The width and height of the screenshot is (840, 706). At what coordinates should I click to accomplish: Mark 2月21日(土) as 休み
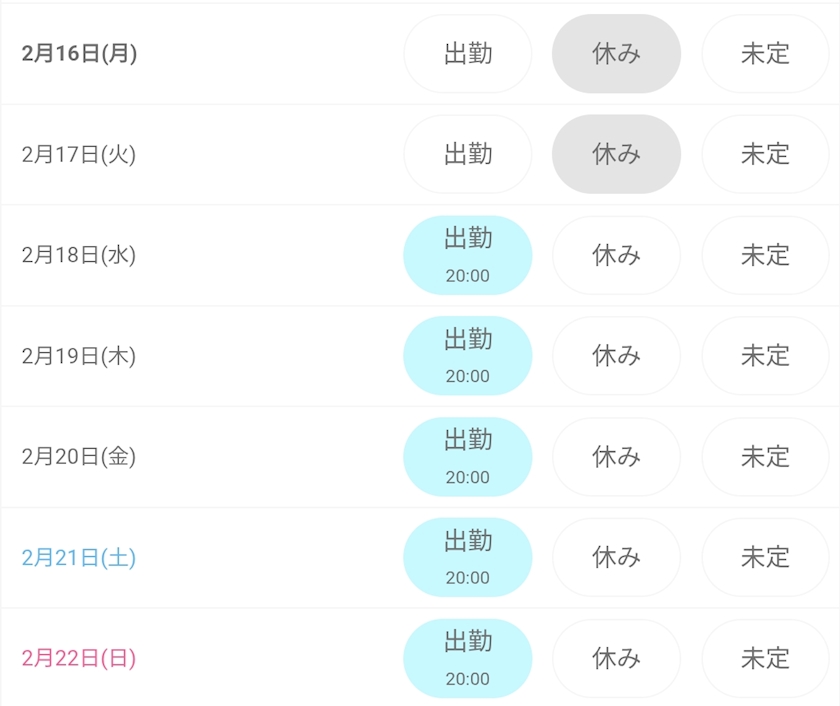617,558
